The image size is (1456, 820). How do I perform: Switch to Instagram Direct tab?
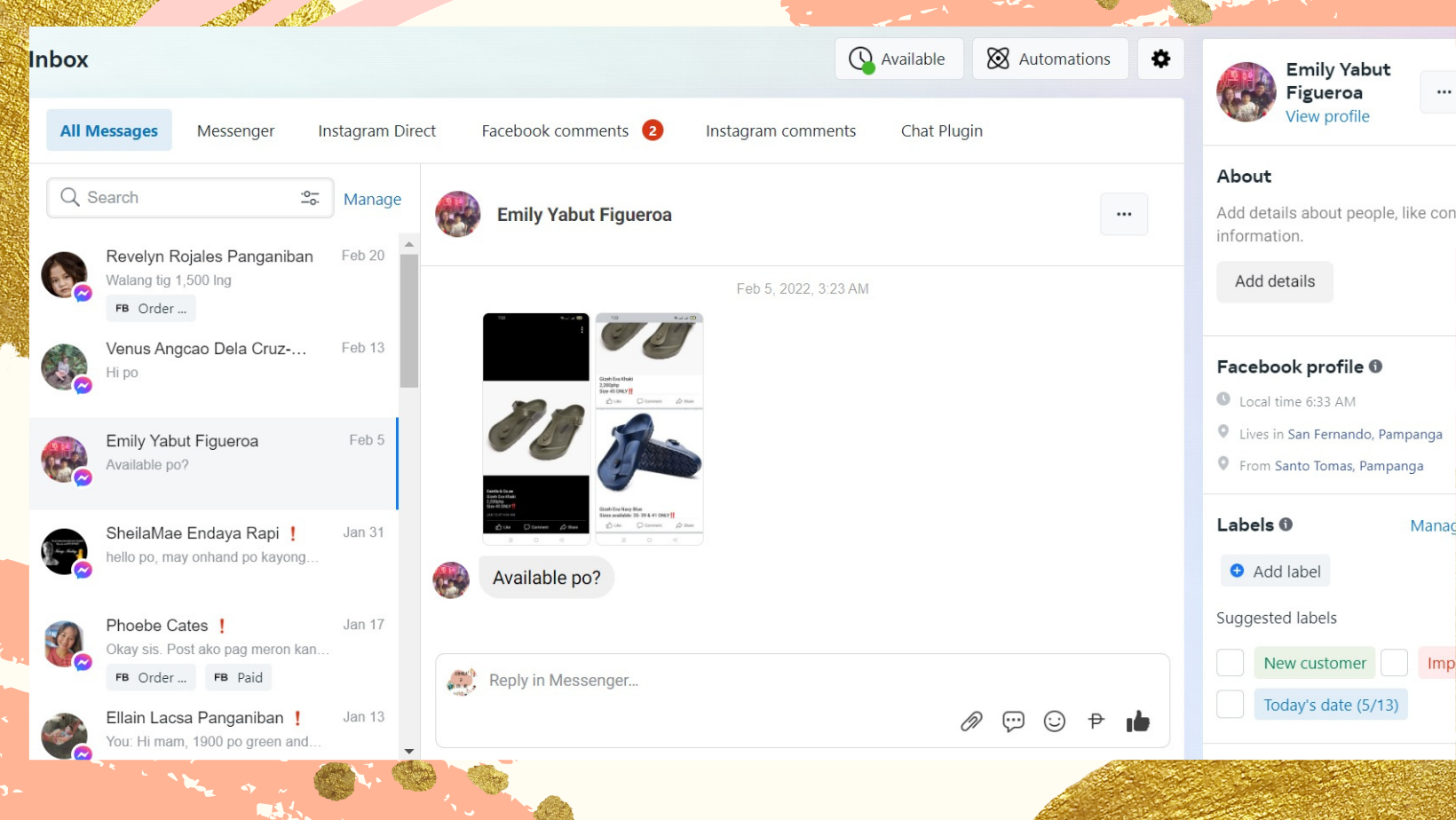[x=376, y=130]
